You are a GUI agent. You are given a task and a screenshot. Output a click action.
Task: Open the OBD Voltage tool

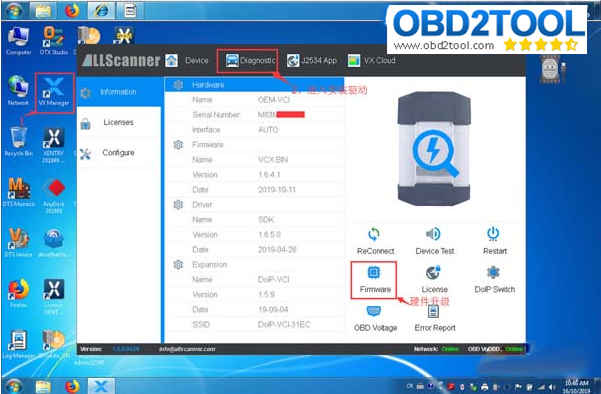tap(375, 317)
